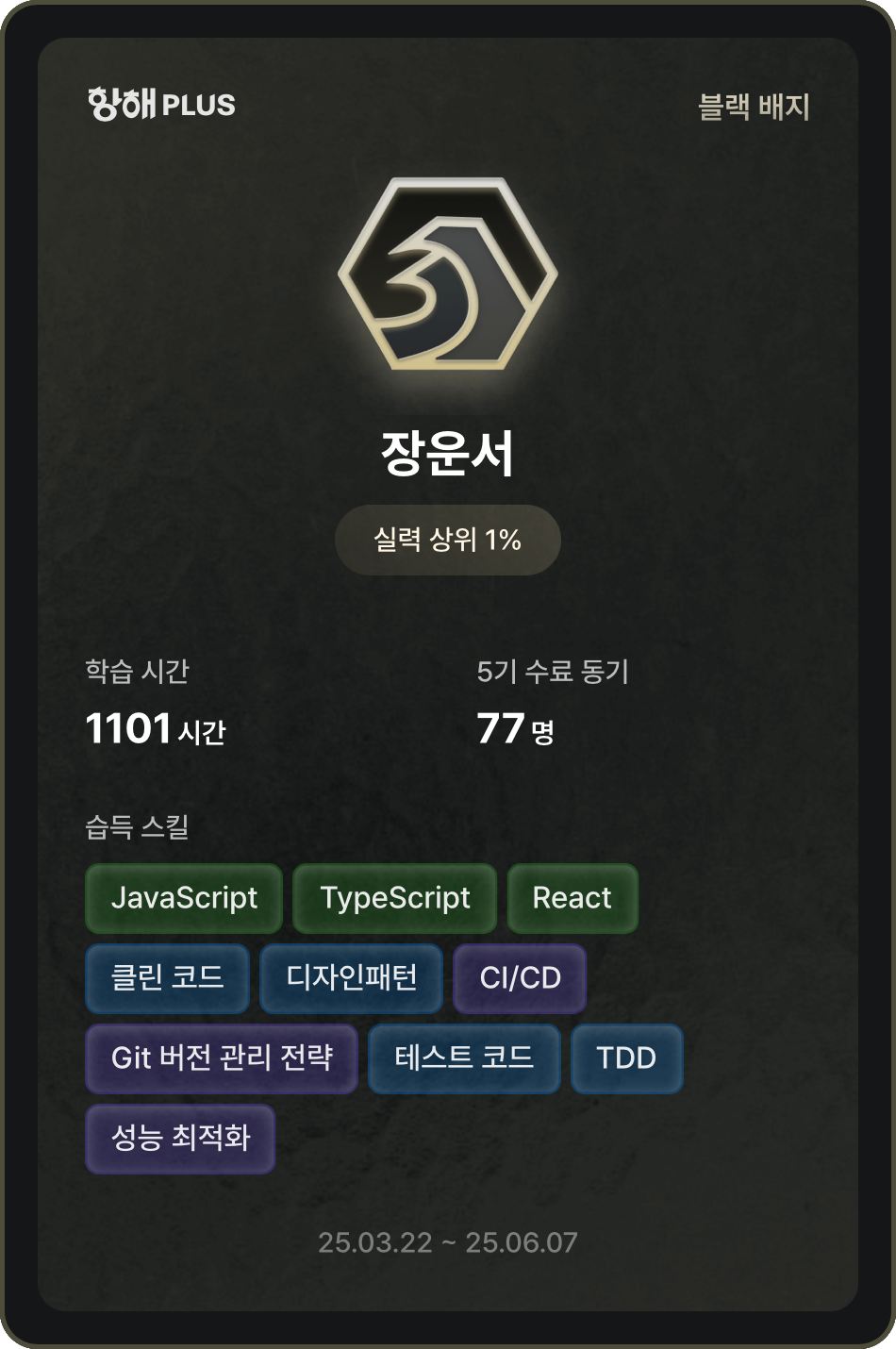The height and width of the screenshot is (1349, 896).
Task: Click the 실력 상위 1% pill
Action: [448, 540]
